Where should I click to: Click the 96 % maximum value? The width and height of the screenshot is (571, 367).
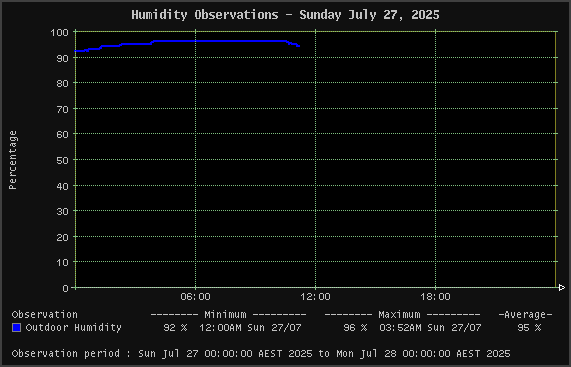pos(355,328)
